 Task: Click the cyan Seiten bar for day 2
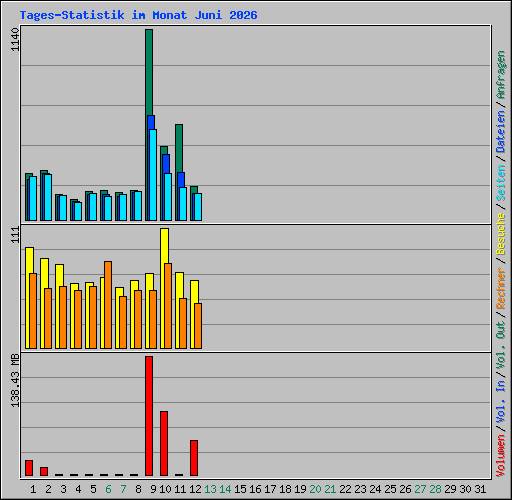point(48,197)
